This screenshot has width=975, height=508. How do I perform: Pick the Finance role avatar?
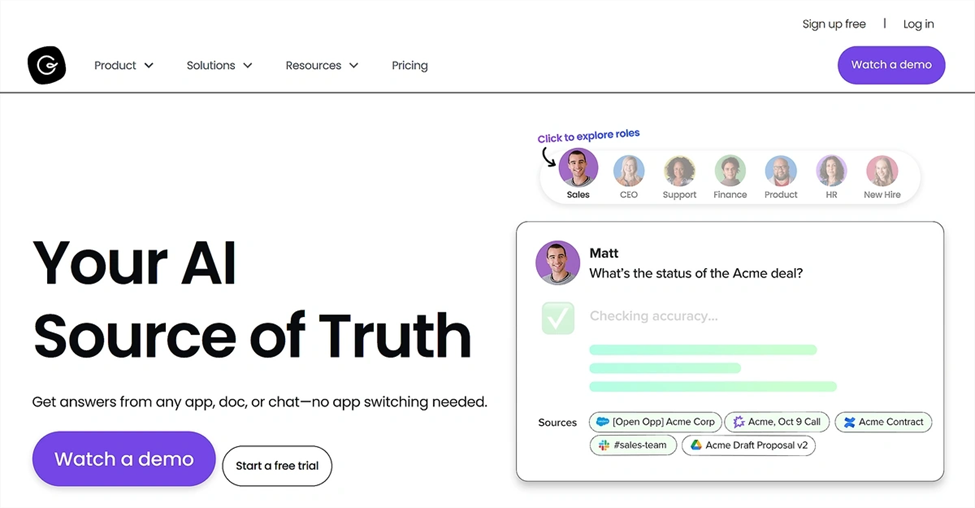730,171
